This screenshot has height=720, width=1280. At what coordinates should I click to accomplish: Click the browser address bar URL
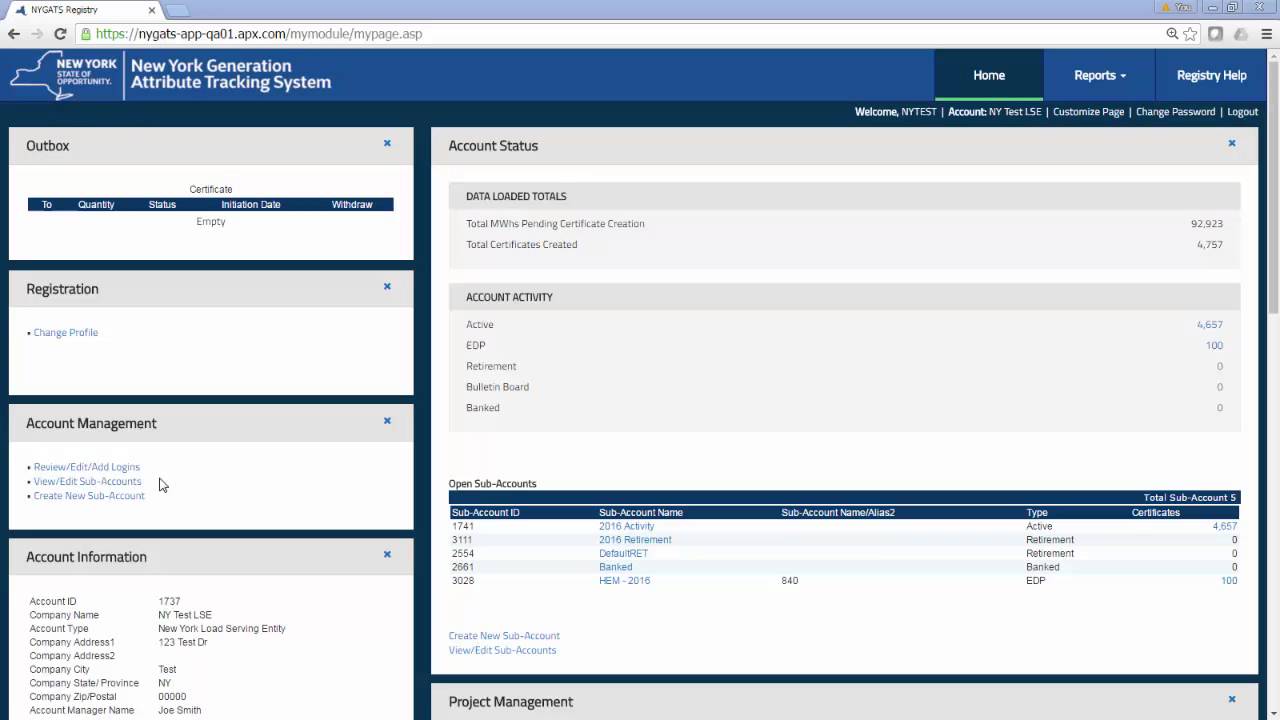[259, 34]
